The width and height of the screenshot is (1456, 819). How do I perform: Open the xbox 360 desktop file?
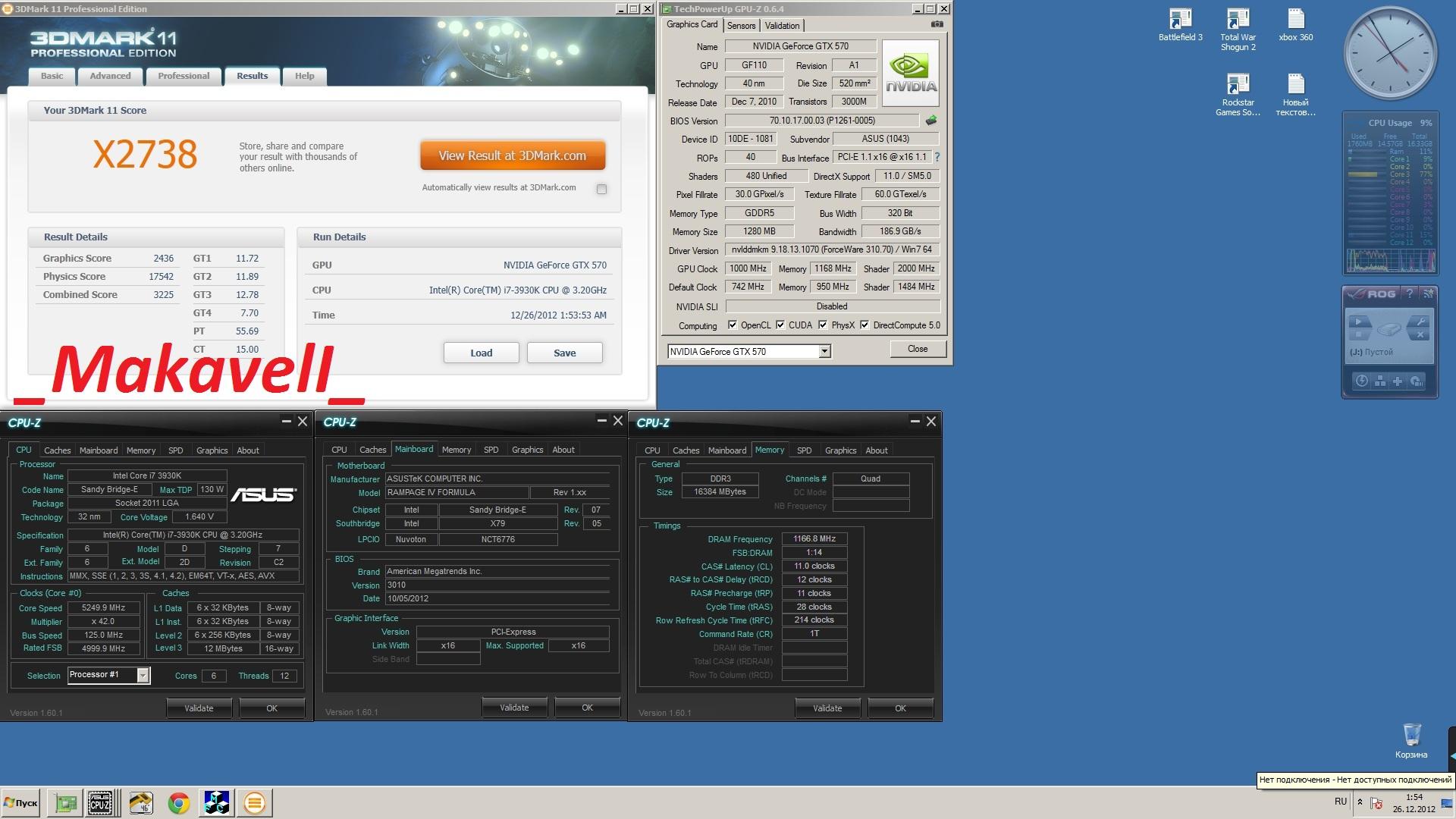1295,25
